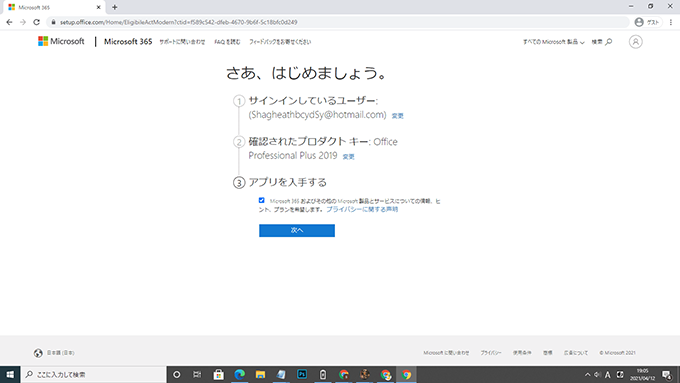The width and height of the screenshot is (680, 383).
Task: Open the プライバシーに関する声明 link
Action: point(362,209)
